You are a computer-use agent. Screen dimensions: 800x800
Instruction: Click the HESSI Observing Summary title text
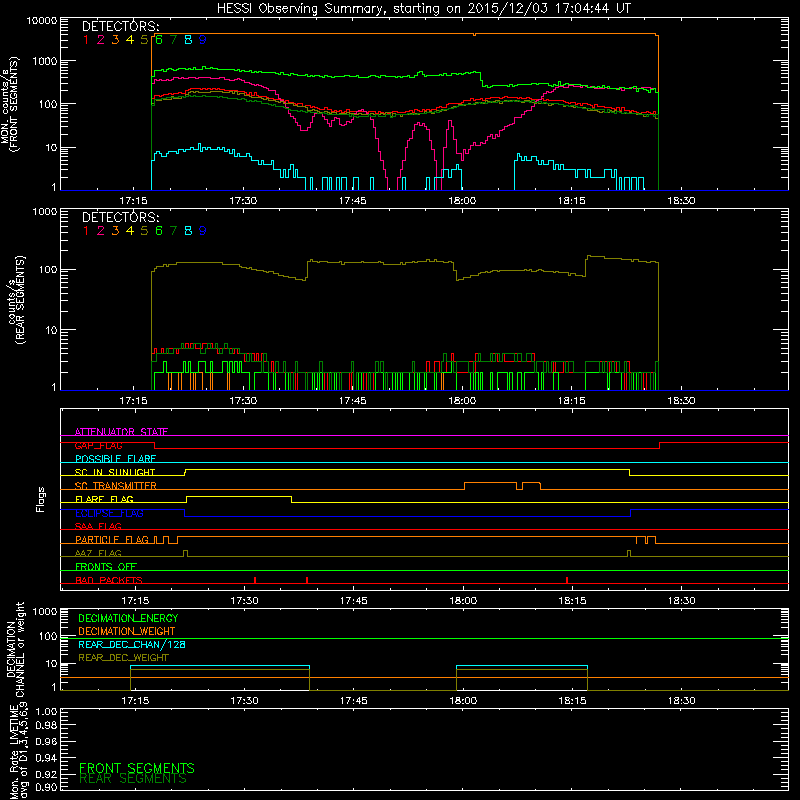click(x=423, y=9)
